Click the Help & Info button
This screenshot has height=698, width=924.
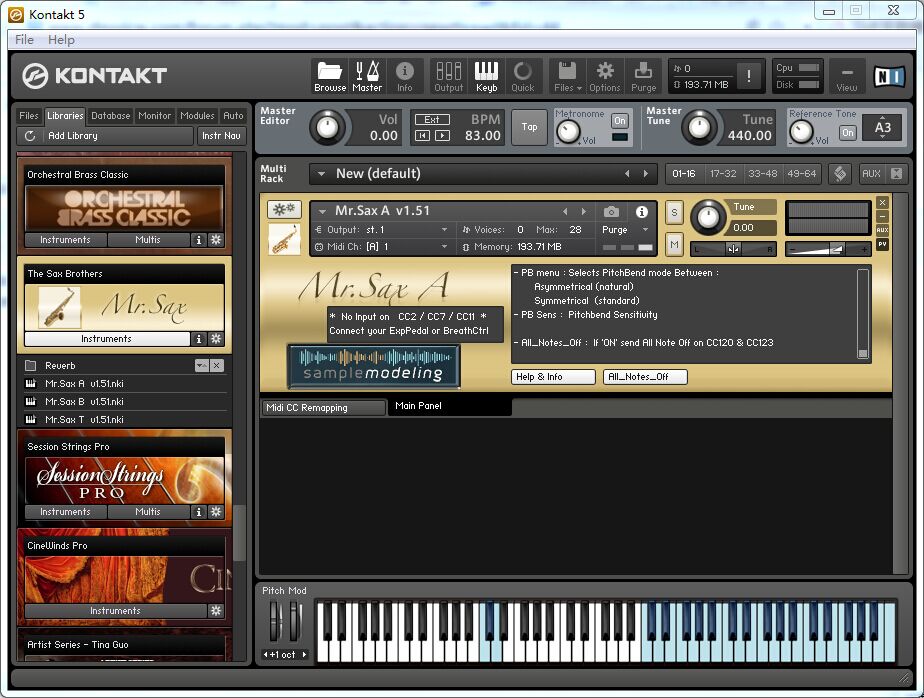coord(553,377)
